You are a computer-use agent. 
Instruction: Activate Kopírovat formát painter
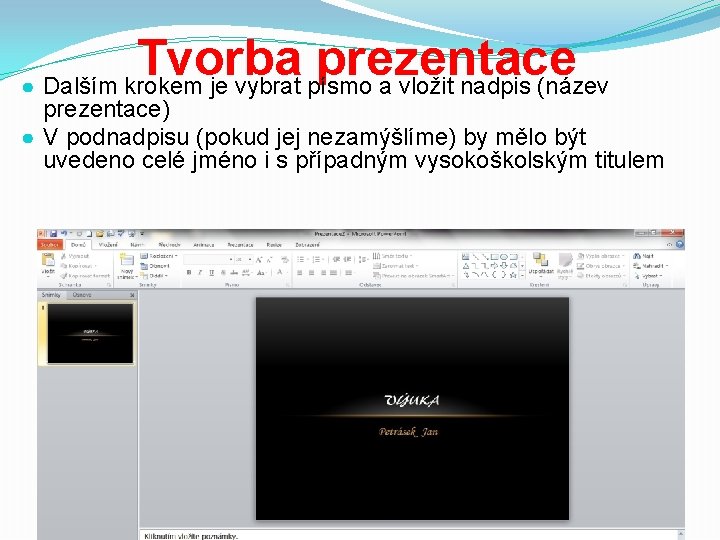(85, 276)
